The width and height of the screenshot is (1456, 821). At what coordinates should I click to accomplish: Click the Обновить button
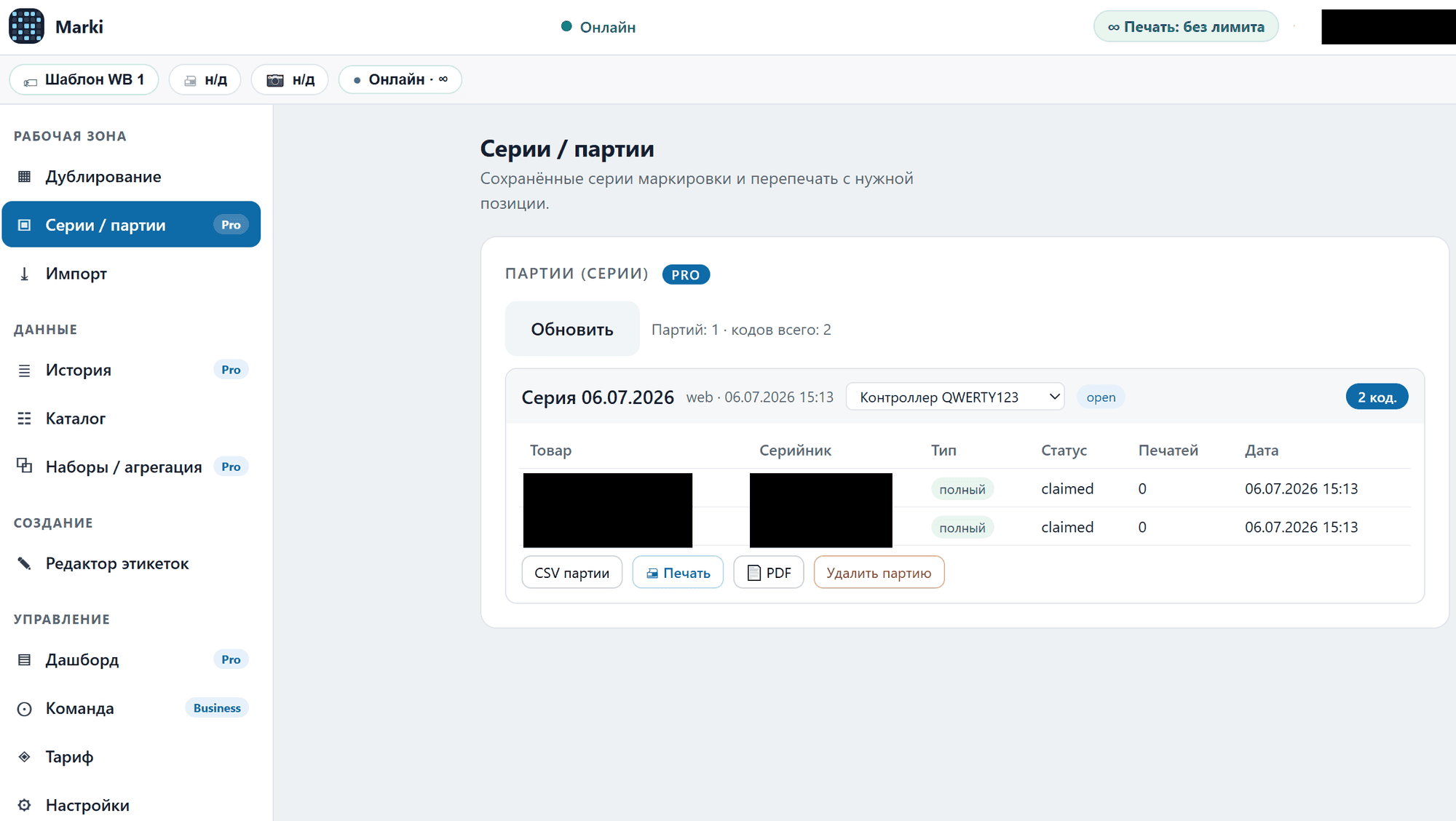coord(572,329)
